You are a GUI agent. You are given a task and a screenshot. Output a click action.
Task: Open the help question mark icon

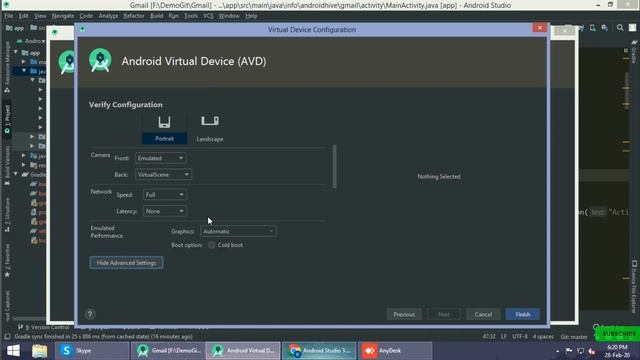[x=90, y=314]
